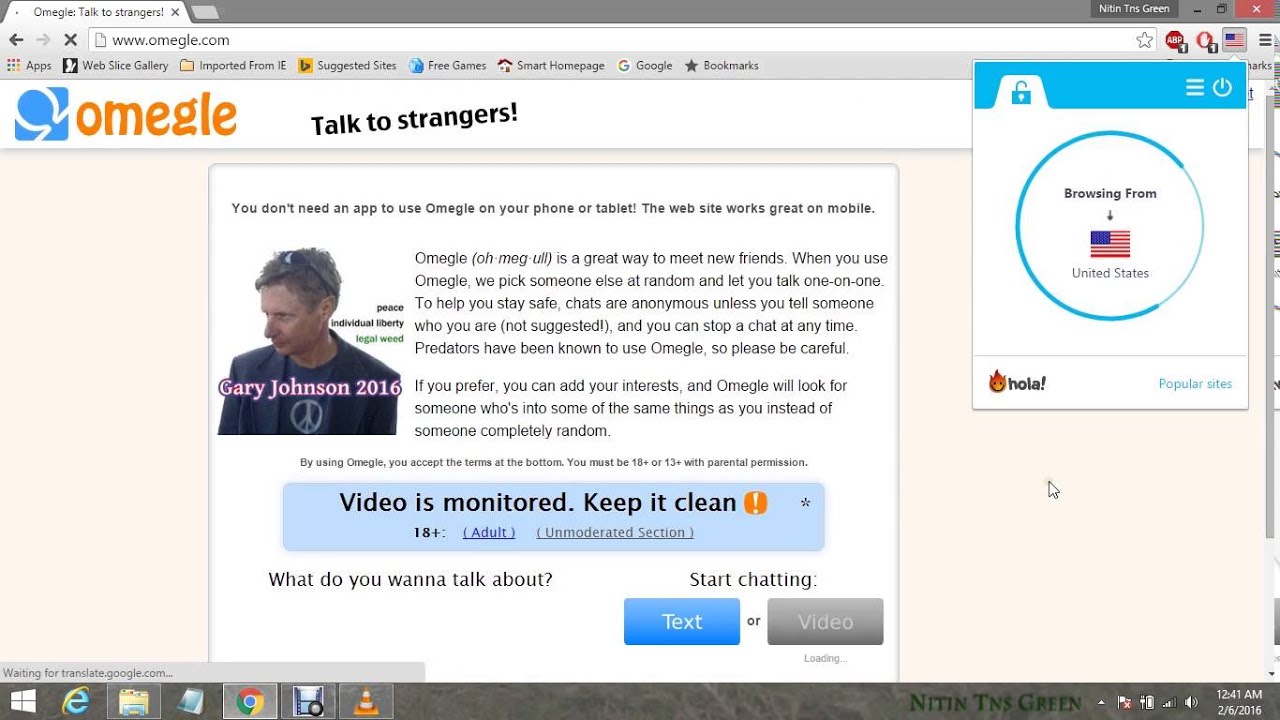Focus the address bar showing www.omegle.com
This screenshot has width=1280, height=720.
point(620,40)
